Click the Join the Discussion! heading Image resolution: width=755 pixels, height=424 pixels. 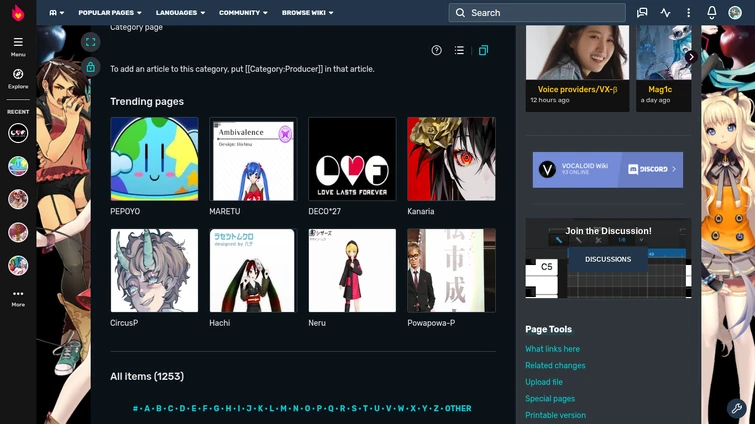[x=608, y=231]
